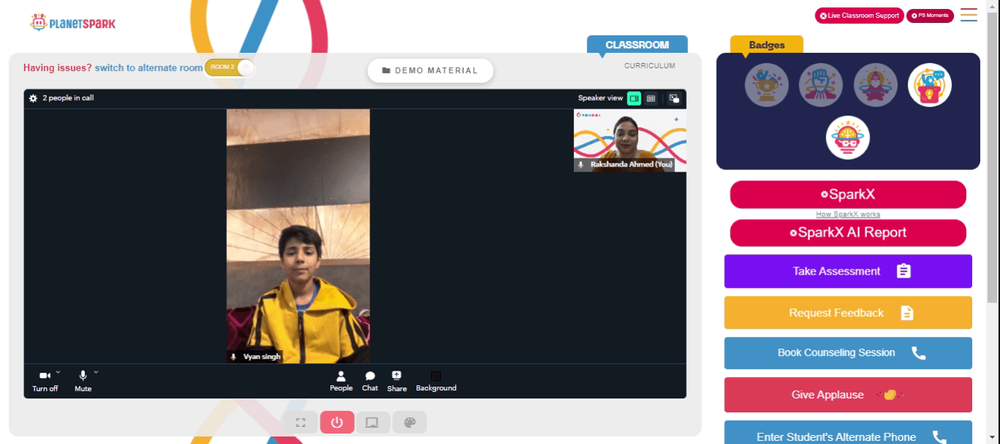Click the 'Having issues?' text
This screenshot has width=1000, height=444.
(x=57, y=68)
